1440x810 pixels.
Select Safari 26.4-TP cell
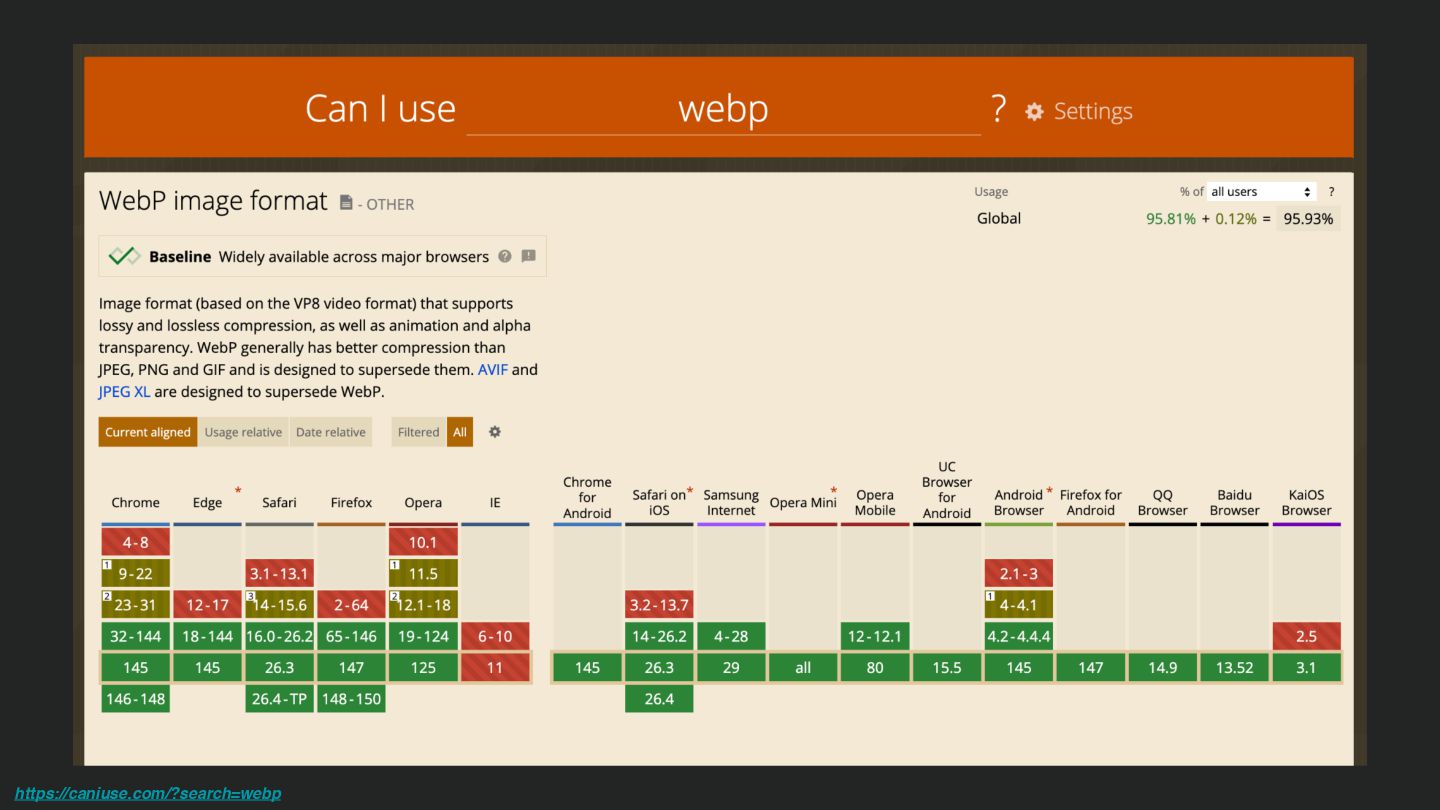279,698
